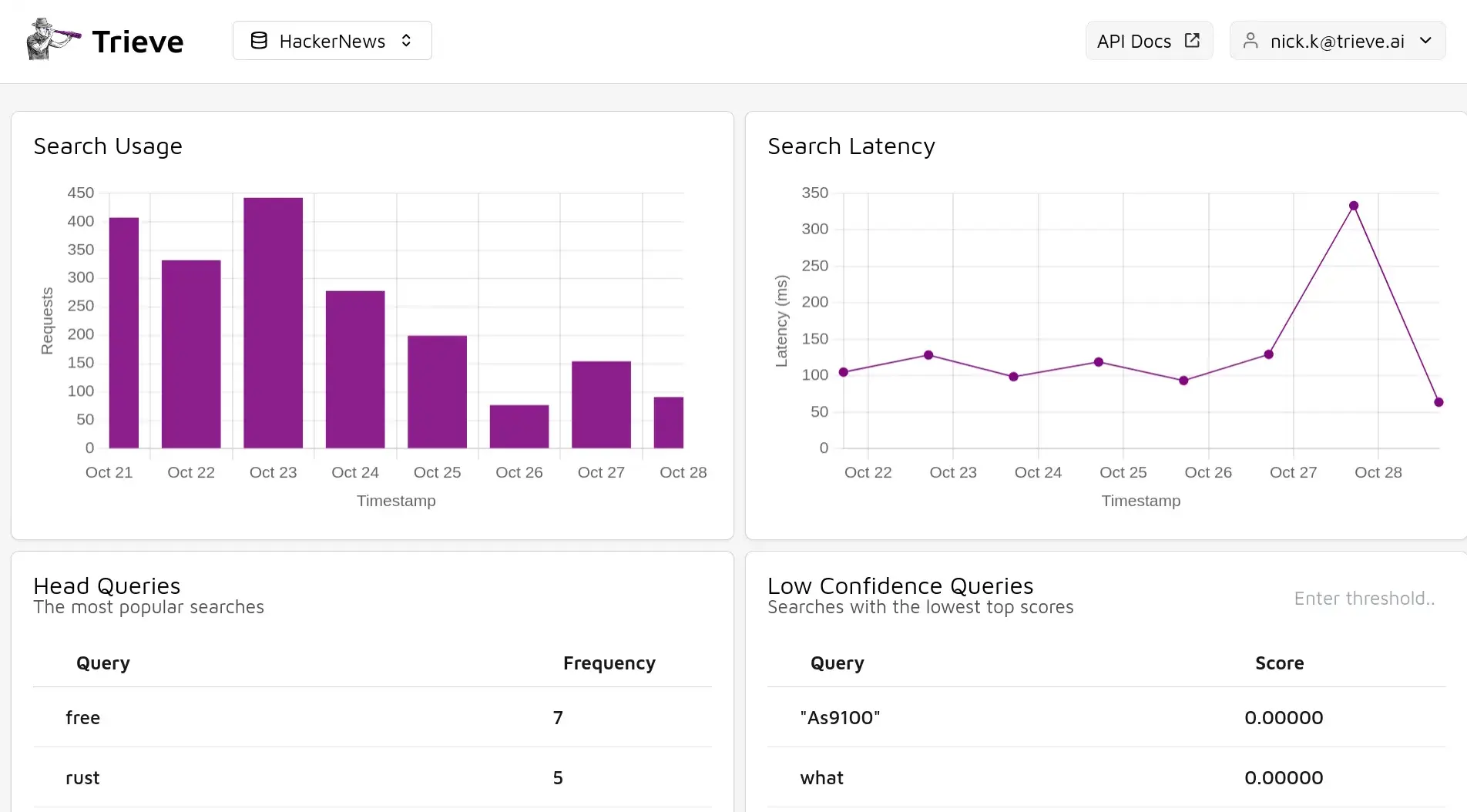Select the 'free' query row
Viewport: 1467px width, 812px height.
372,717
